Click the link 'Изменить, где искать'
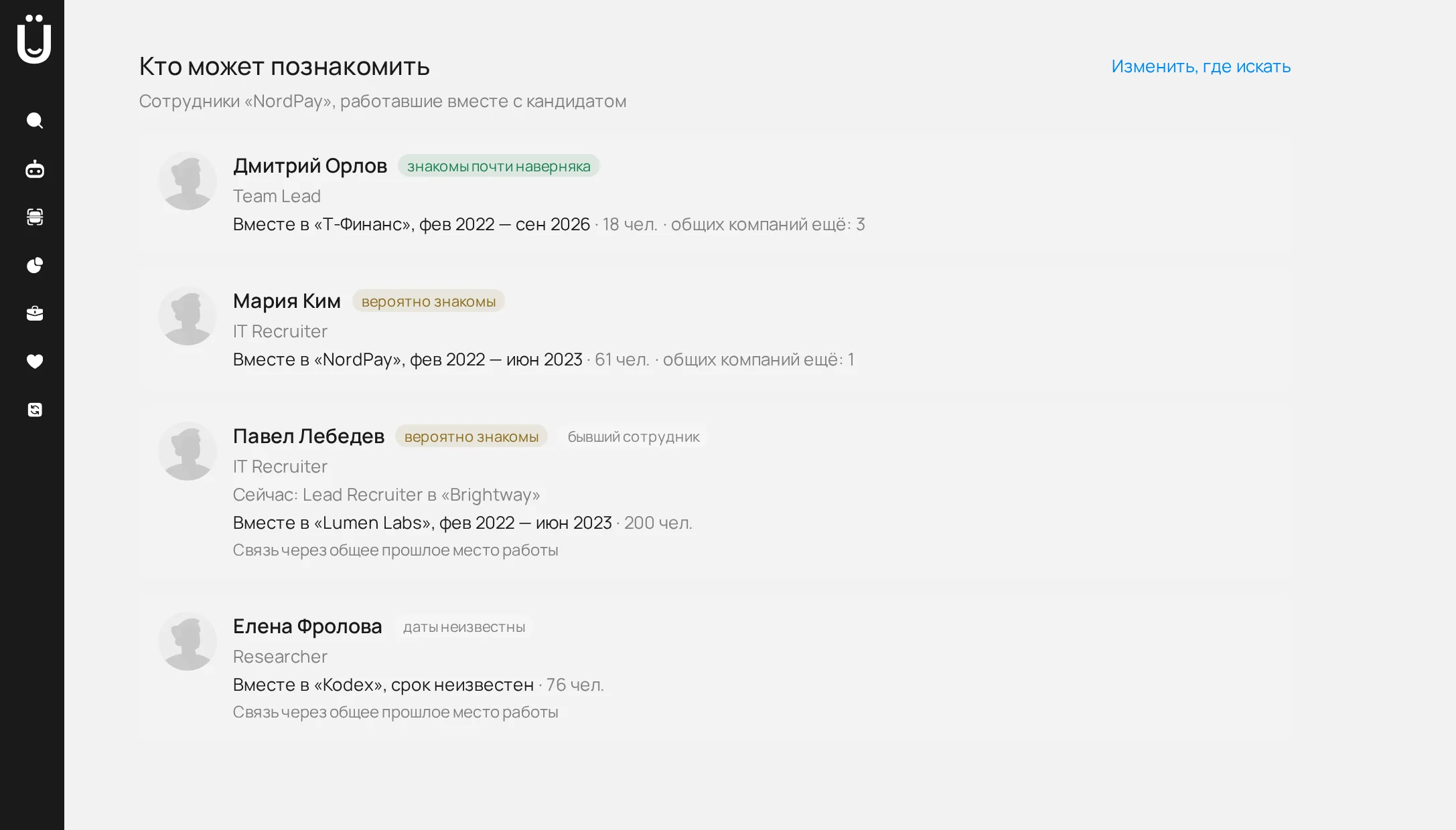This screenshot has width=1456, height=830. [1201, 66]
